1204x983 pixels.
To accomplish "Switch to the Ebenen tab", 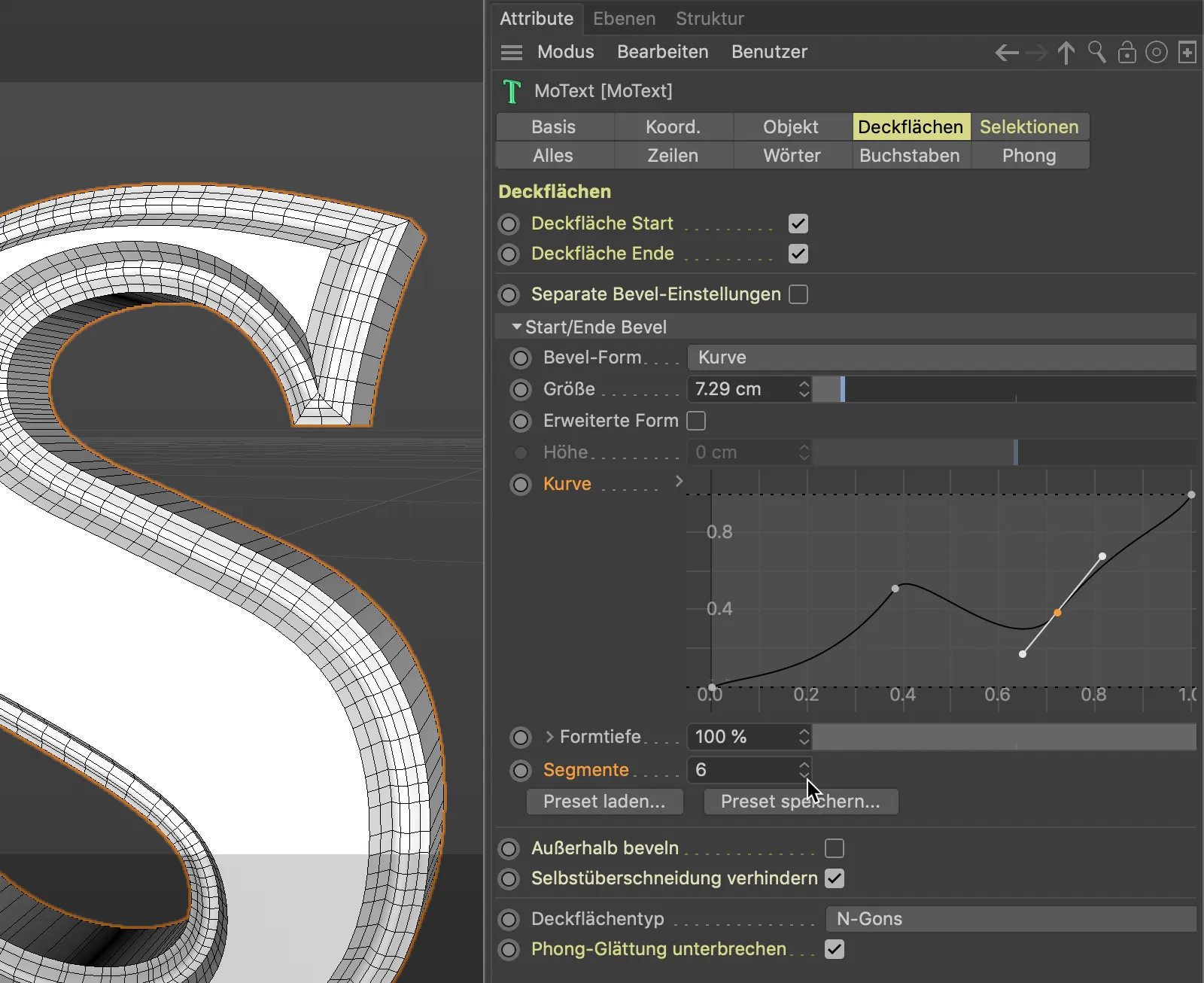I will 624,19.
